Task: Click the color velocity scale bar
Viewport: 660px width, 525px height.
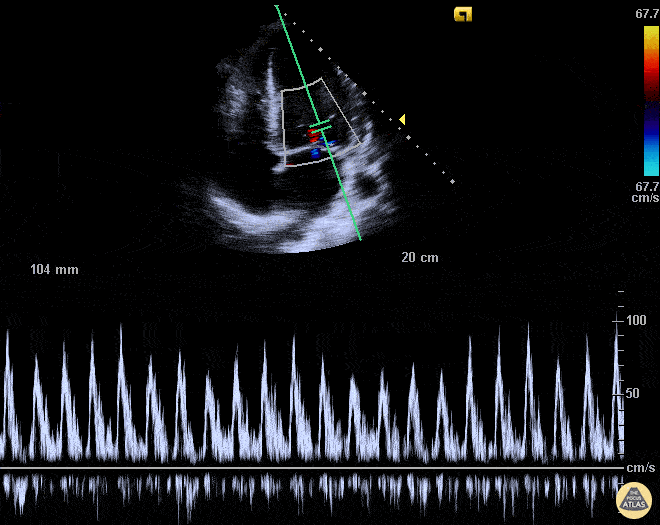Action: [651, 101]
